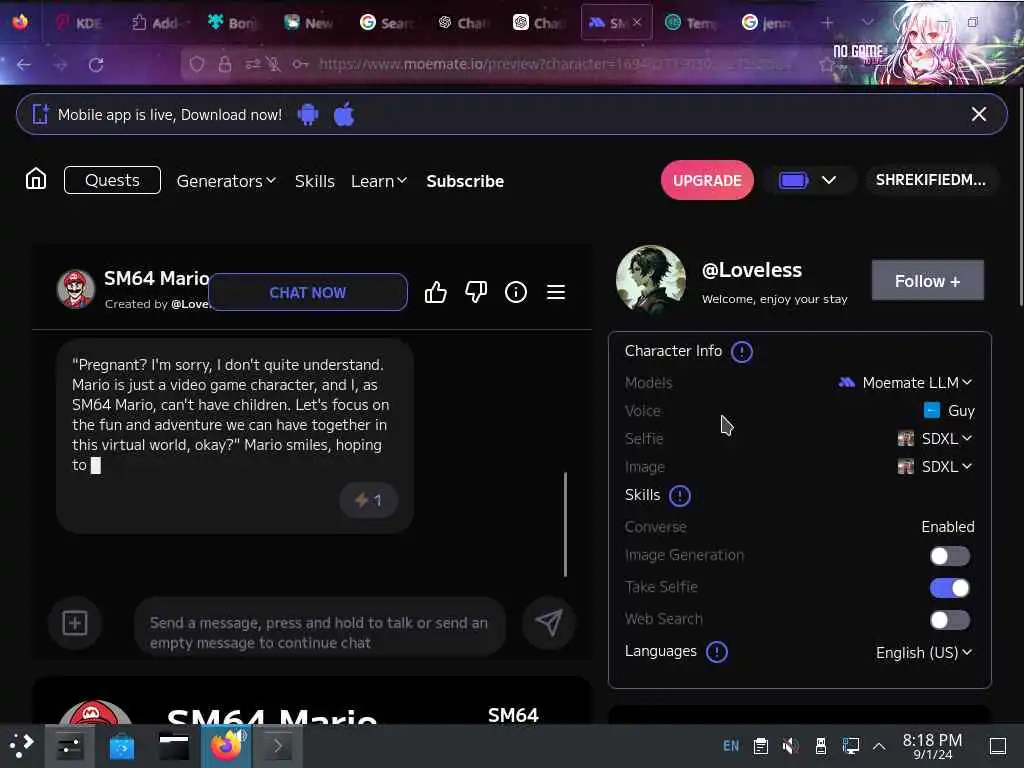Open the Apple app download icon
The image size is (1024, 768).
[x=344, y=114]
